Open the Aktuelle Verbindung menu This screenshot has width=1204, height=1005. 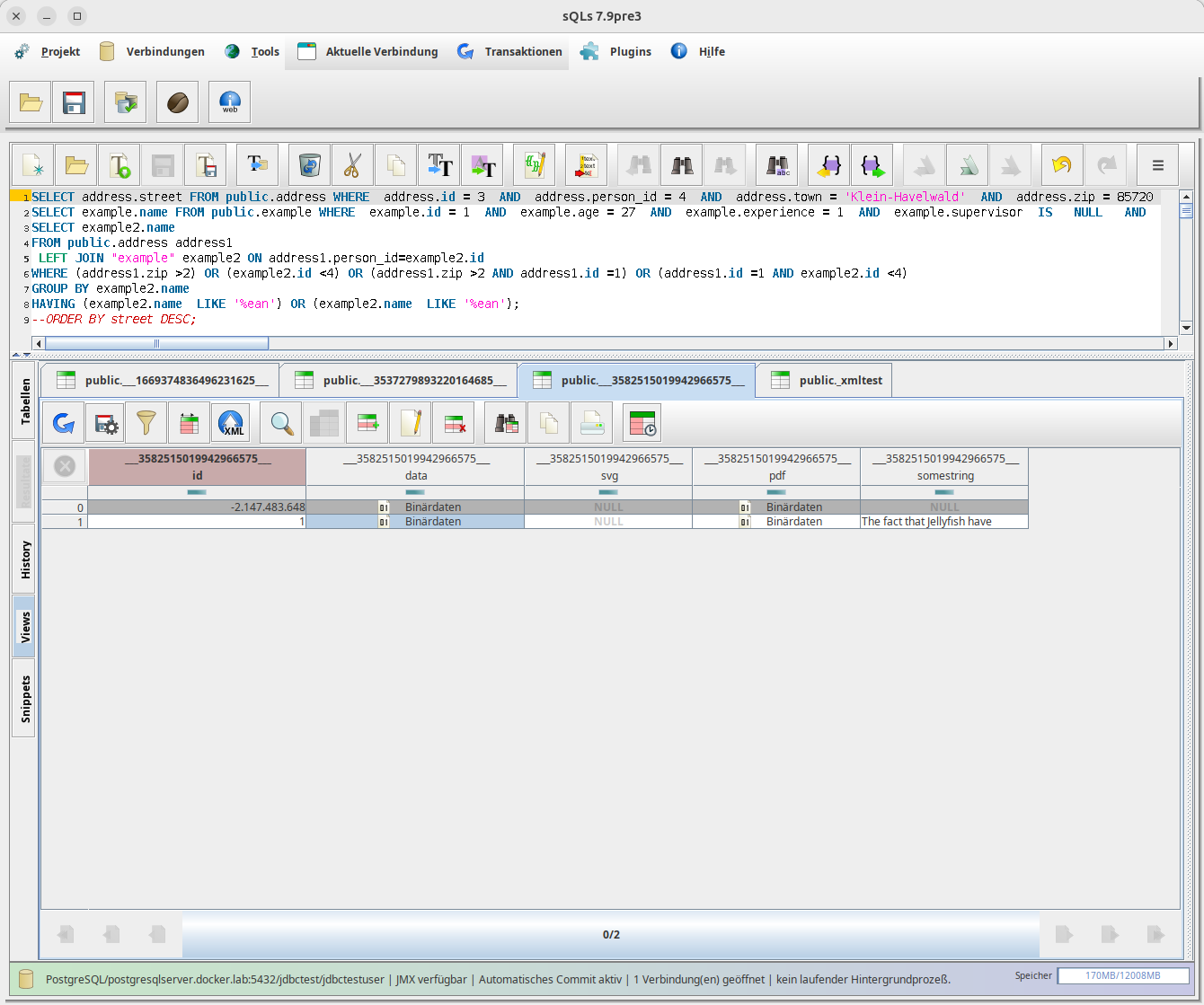pyautogui.click(x=368, y=51)
